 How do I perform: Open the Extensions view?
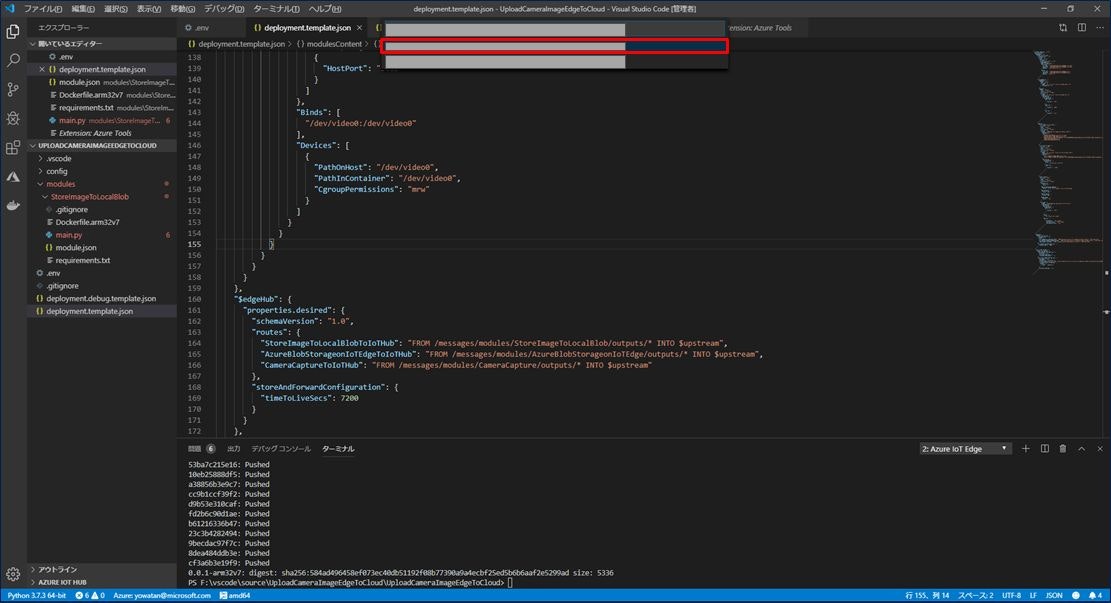[13, 147]
